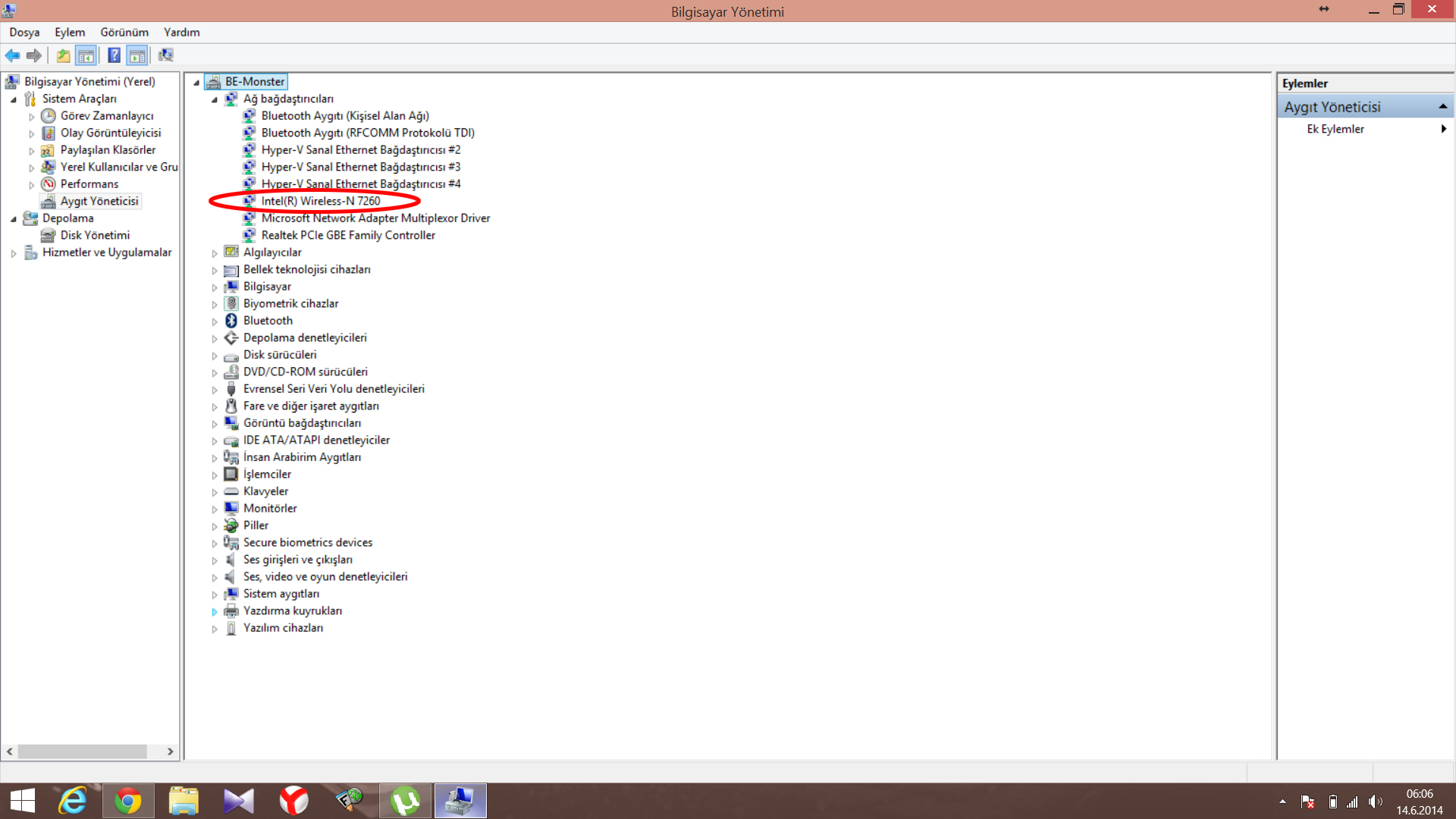Open the Eylem menu
The width and height of the screenshot is (1456, 819).
point(69,32)
